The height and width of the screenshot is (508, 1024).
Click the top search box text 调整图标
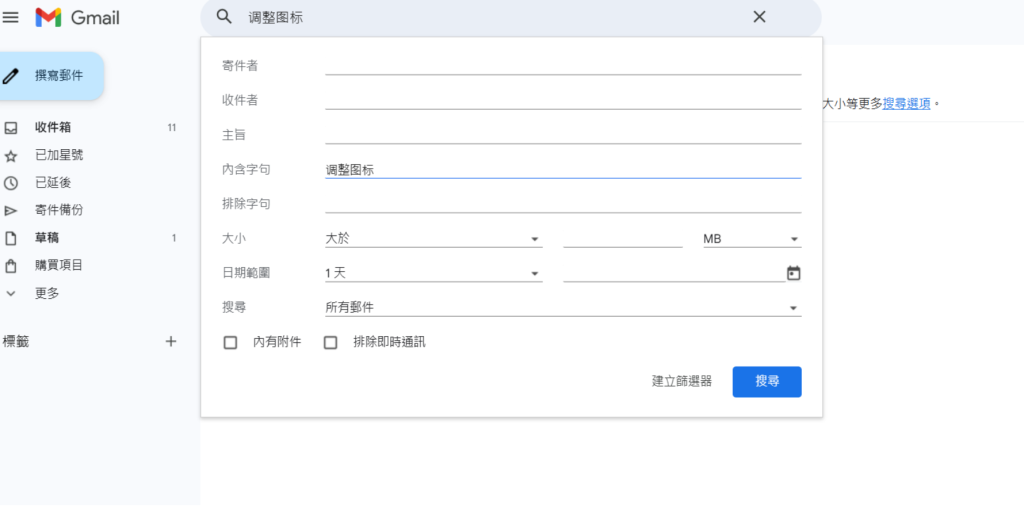click(276, 18)
